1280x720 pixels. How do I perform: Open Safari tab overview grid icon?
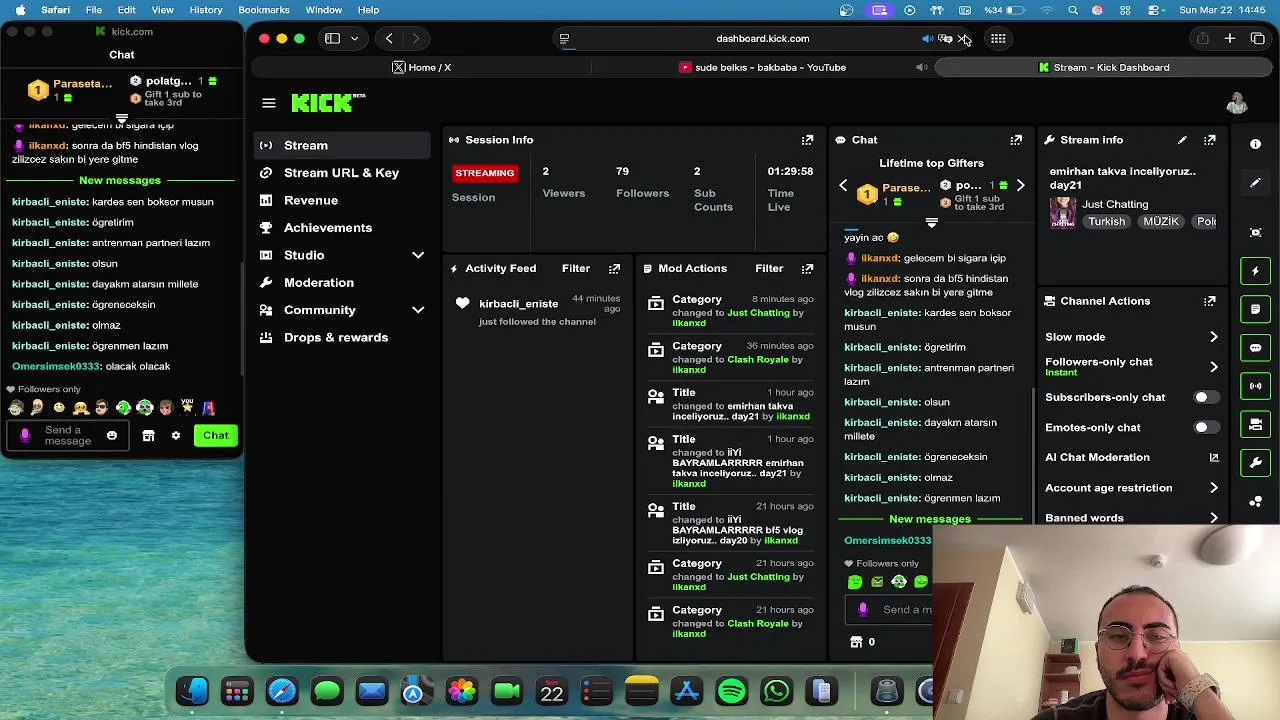998,39
